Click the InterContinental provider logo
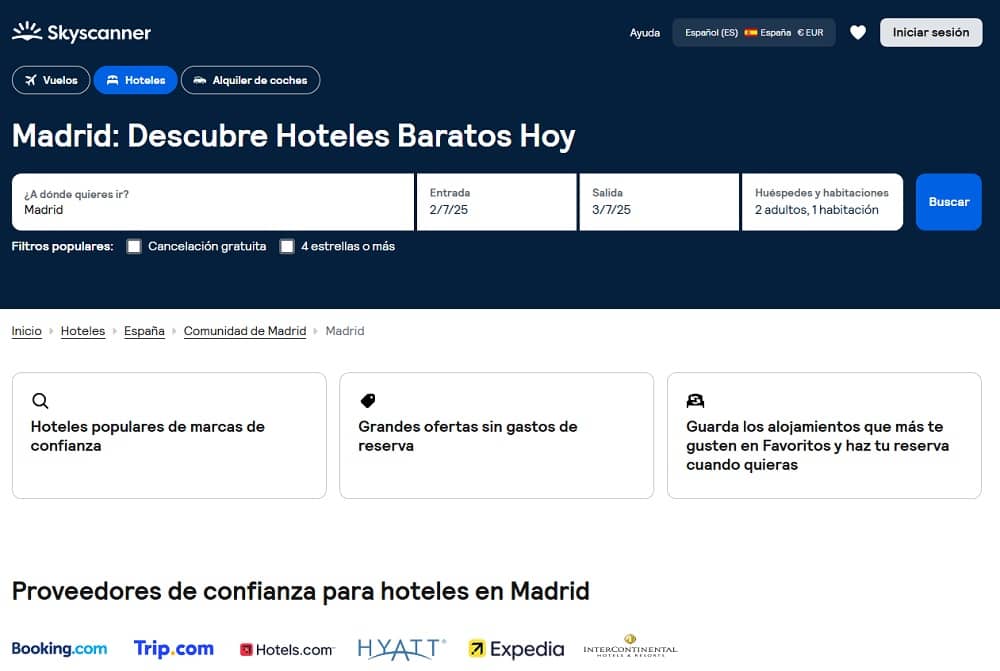 630,646
